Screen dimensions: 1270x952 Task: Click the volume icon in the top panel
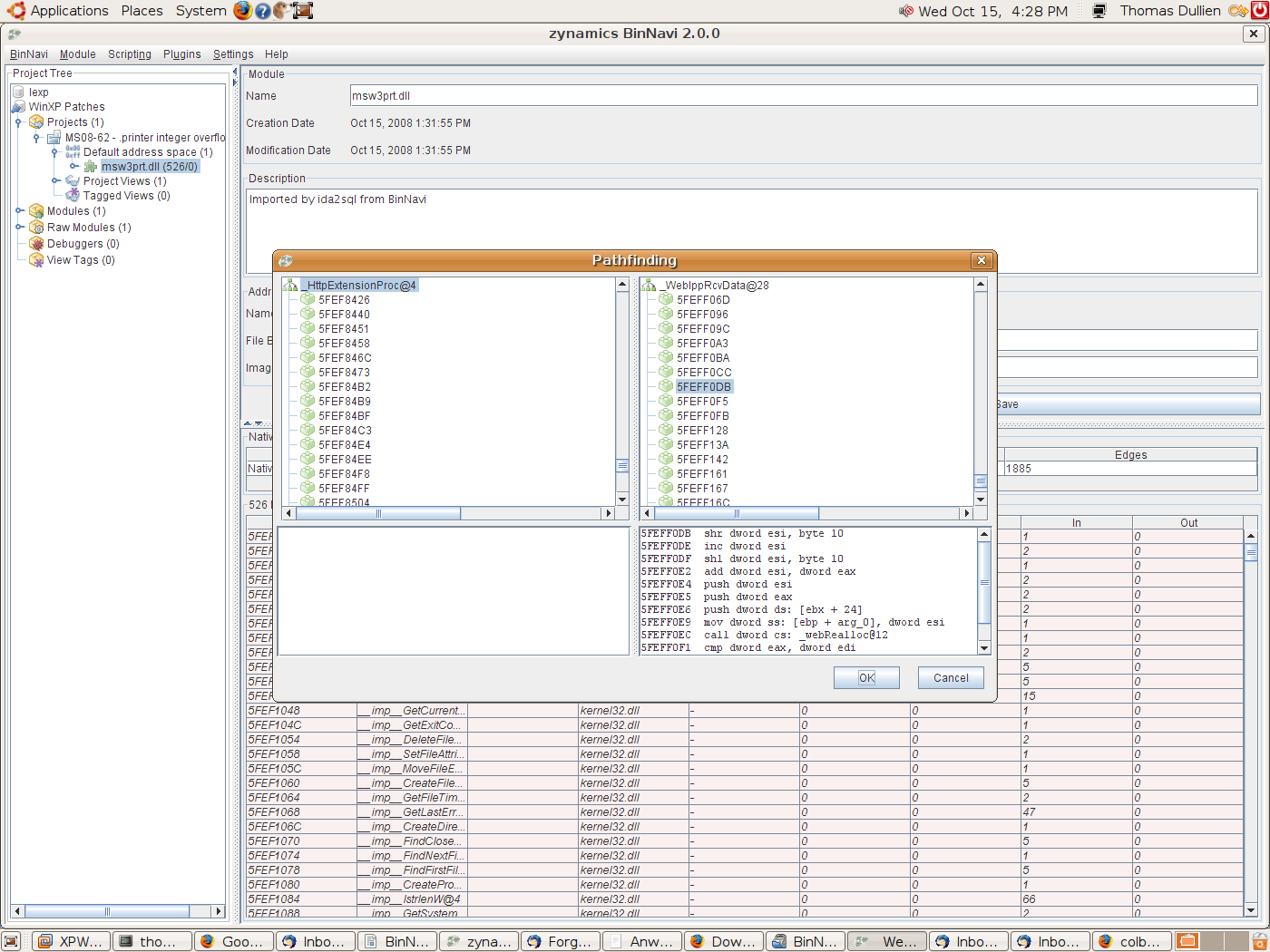(x=906, y=11)
